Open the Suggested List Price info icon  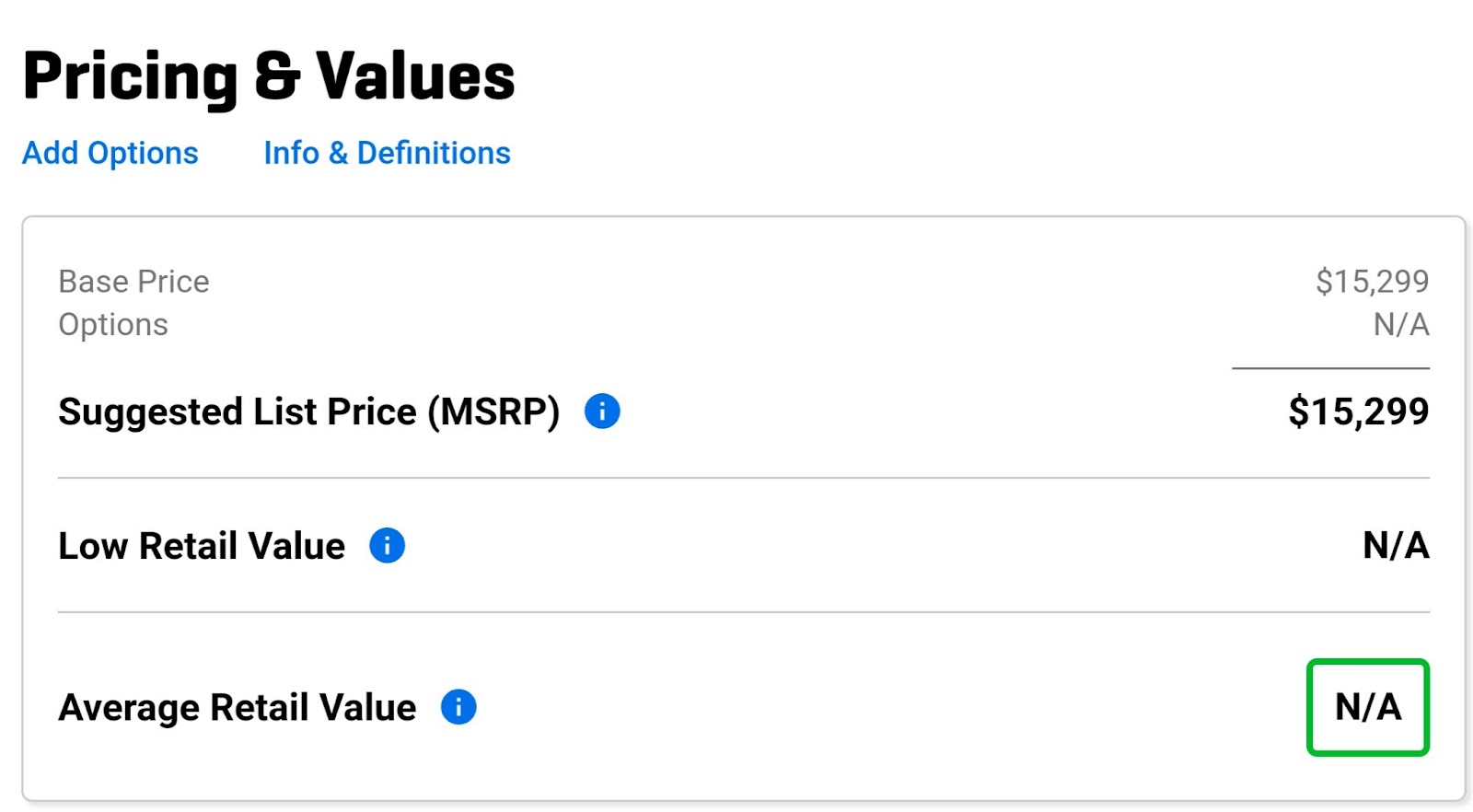point(602,411)
